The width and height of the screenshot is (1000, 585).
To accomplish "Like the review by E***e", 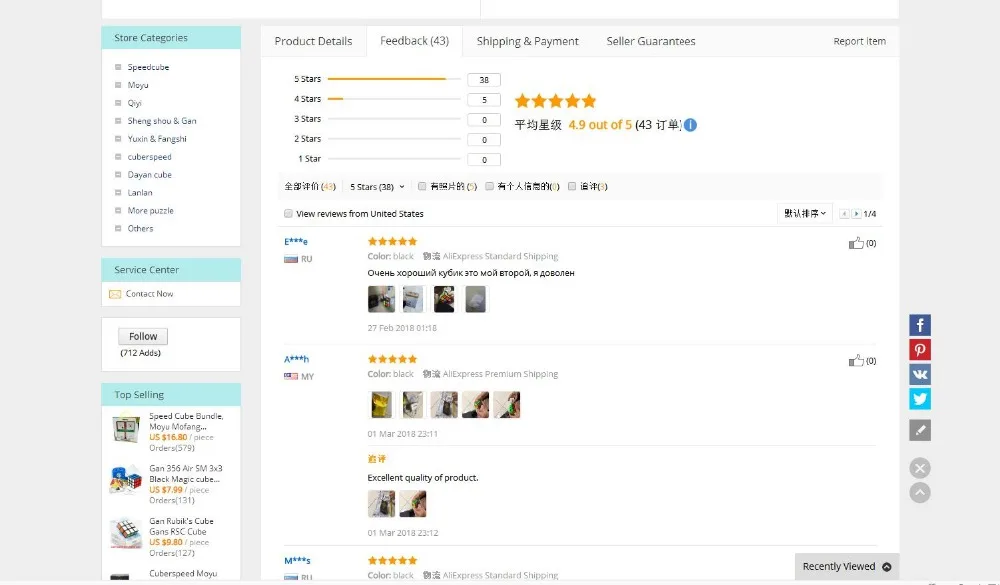I will click(x=856, y=243).
